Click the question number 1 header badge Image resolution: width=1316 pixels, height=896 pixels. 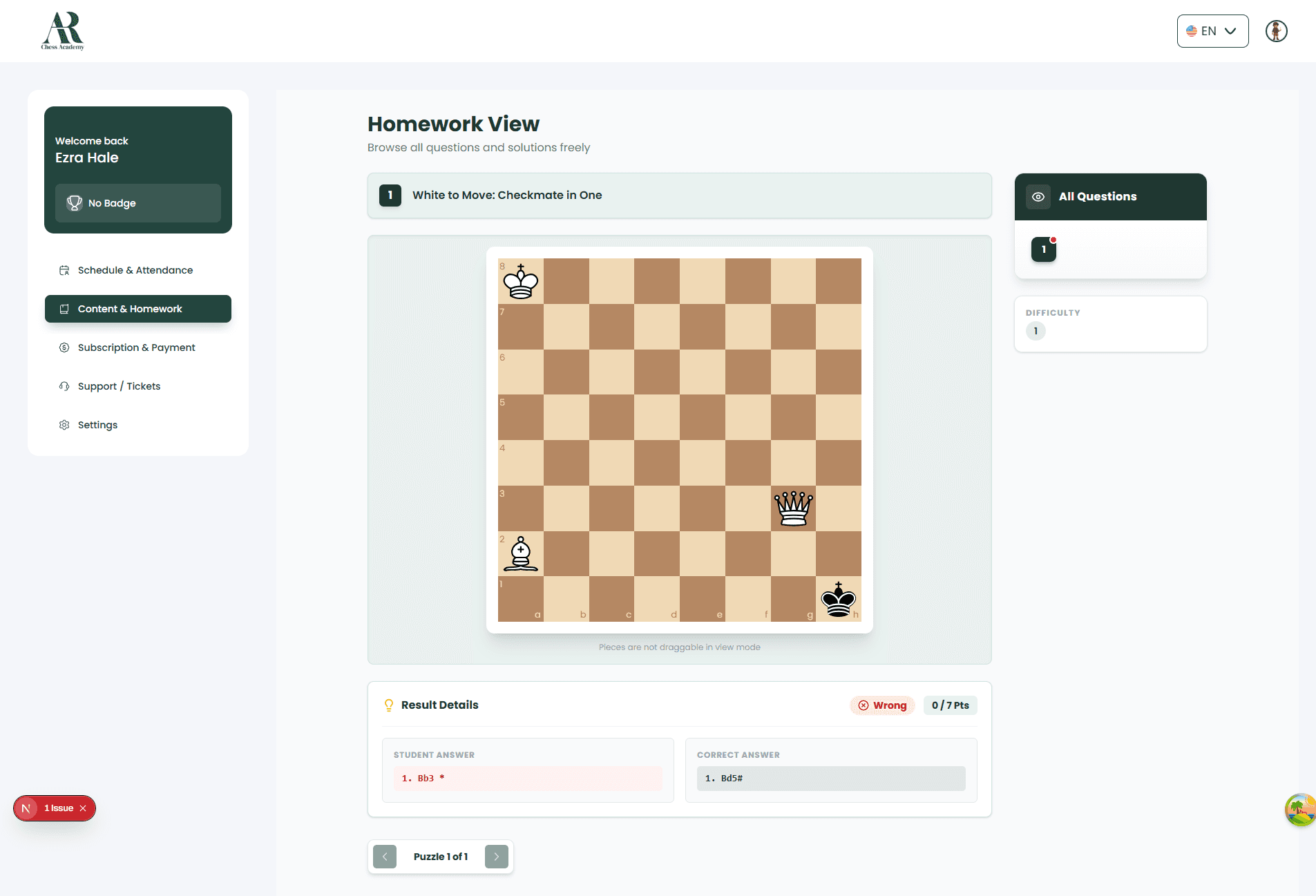click(x=390, y=196)
